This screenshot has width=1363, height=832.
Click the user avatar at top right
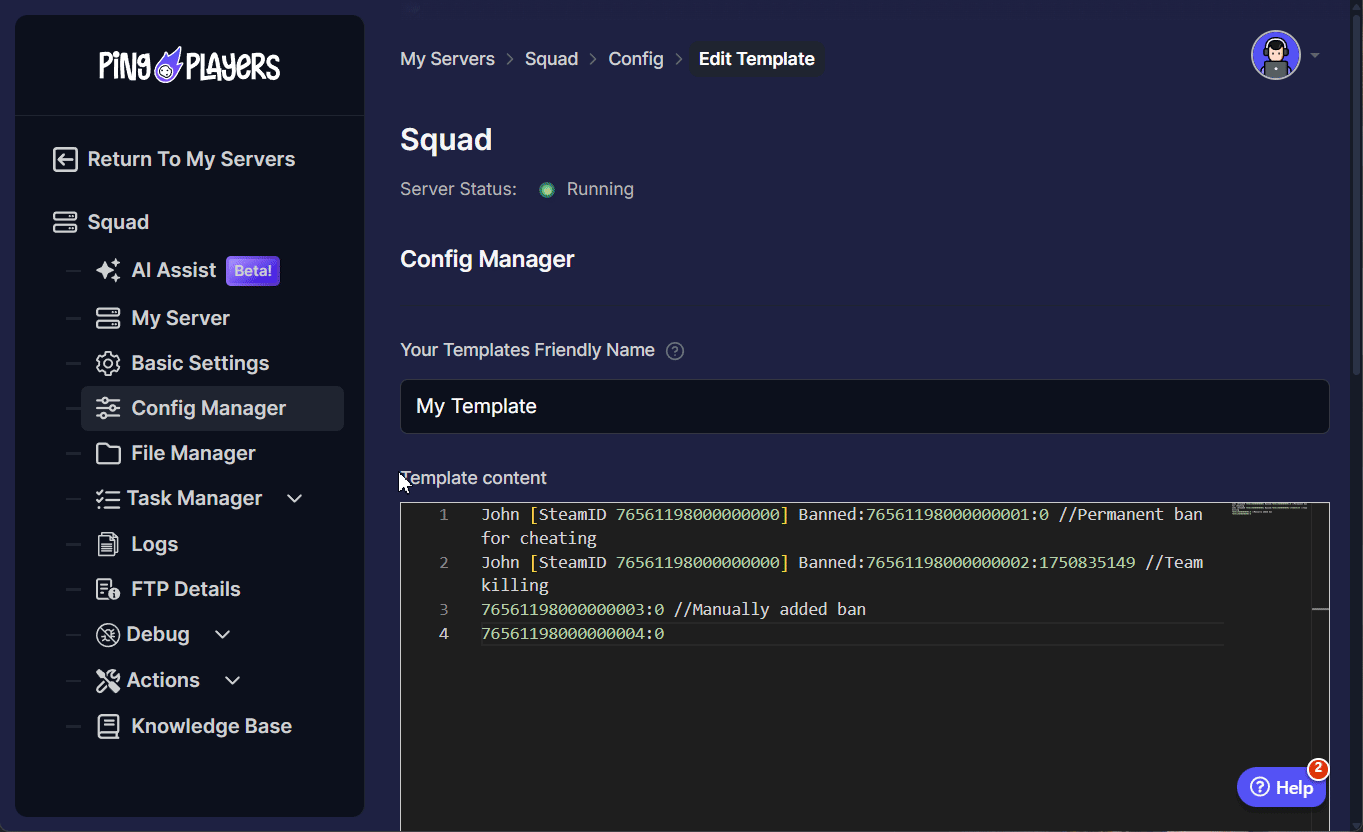point(1276,55)
